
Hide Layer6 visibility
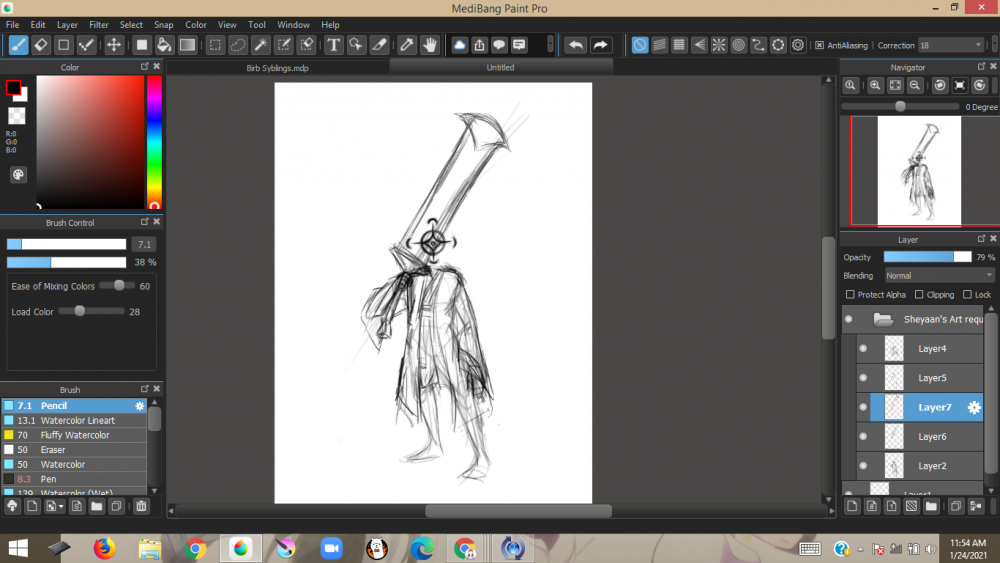point(863,437)
